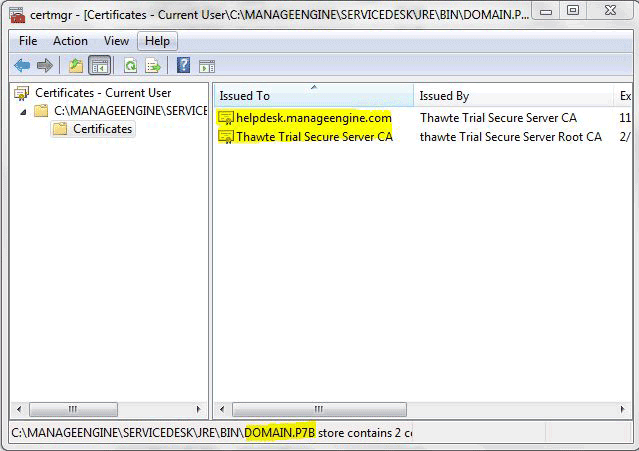Toggle the Show/Hide Action Pane button
The width and height of the screenshot is (639, 451).
click(207, 66)
